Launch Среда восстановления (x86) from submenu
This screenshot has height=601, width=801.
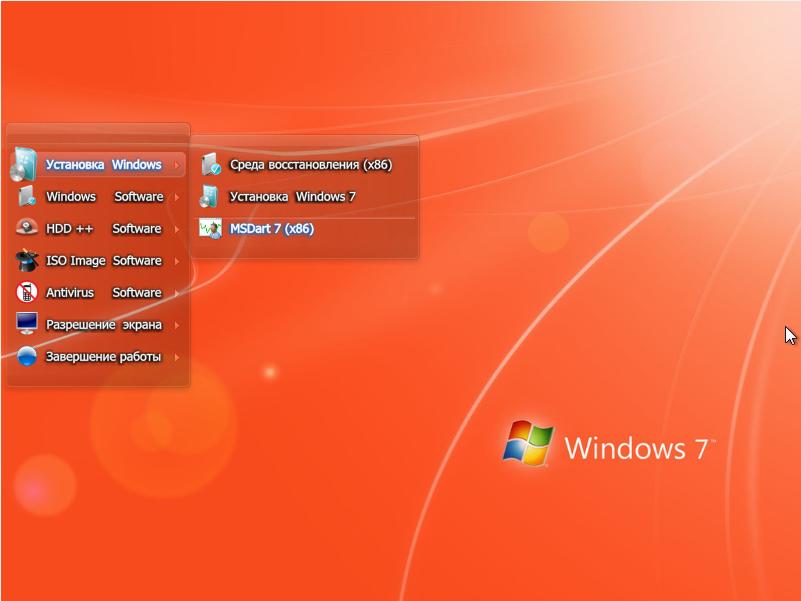(304, 165)
